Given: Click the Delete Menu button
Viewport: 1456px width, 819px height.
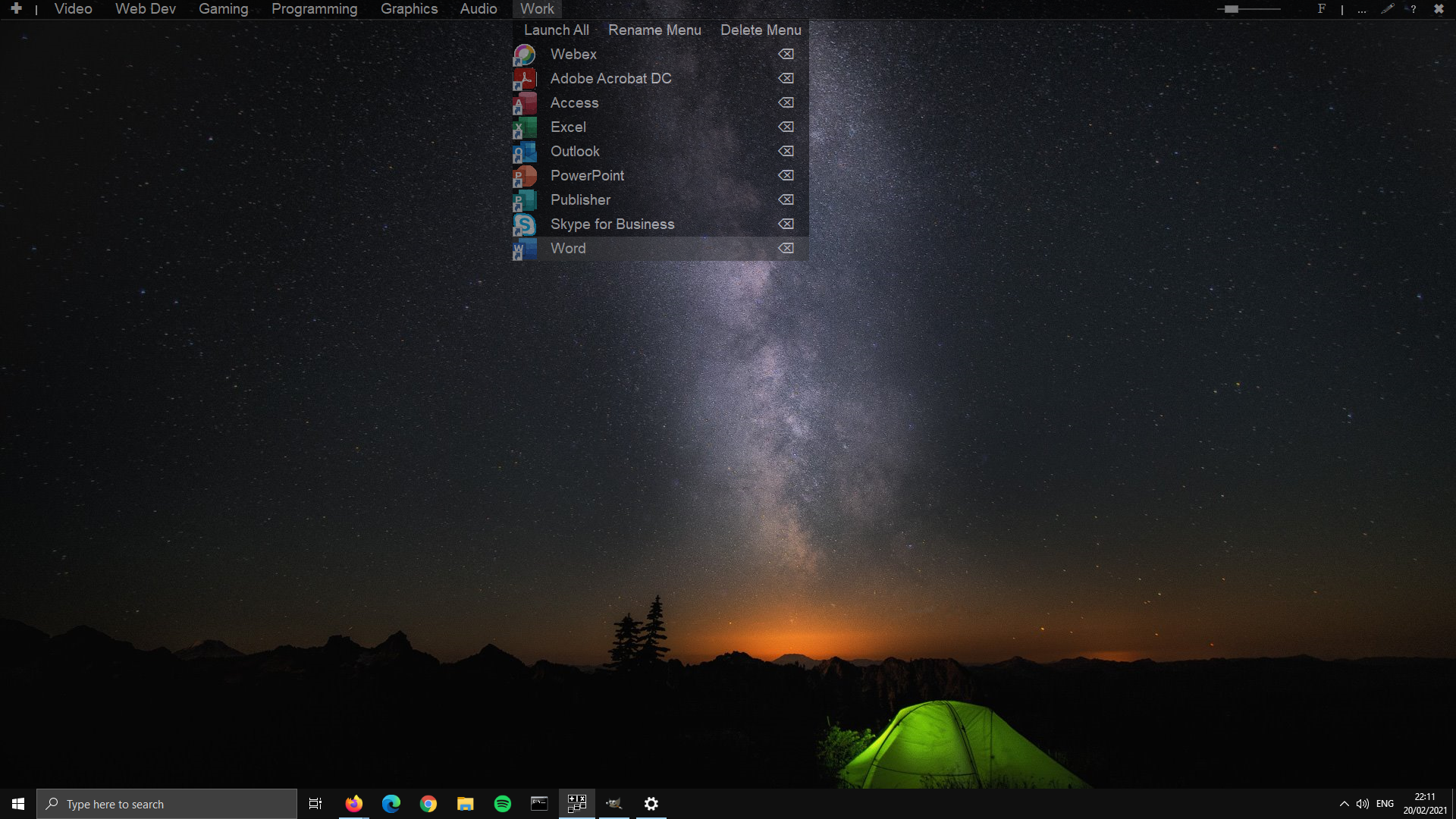Looking at the screenshot, I should (761, 30).
